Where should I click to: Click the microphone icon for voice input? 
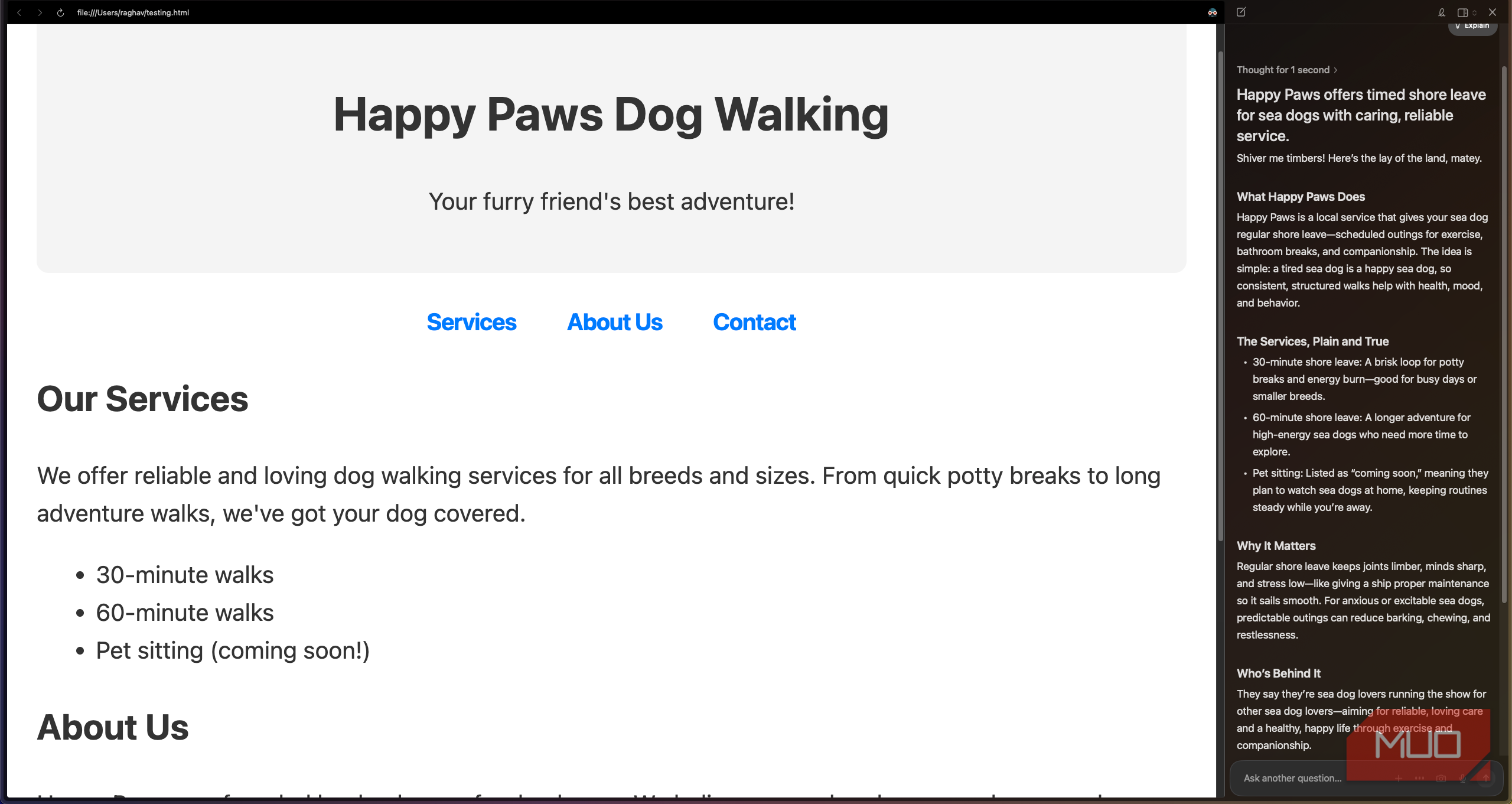1462,779
